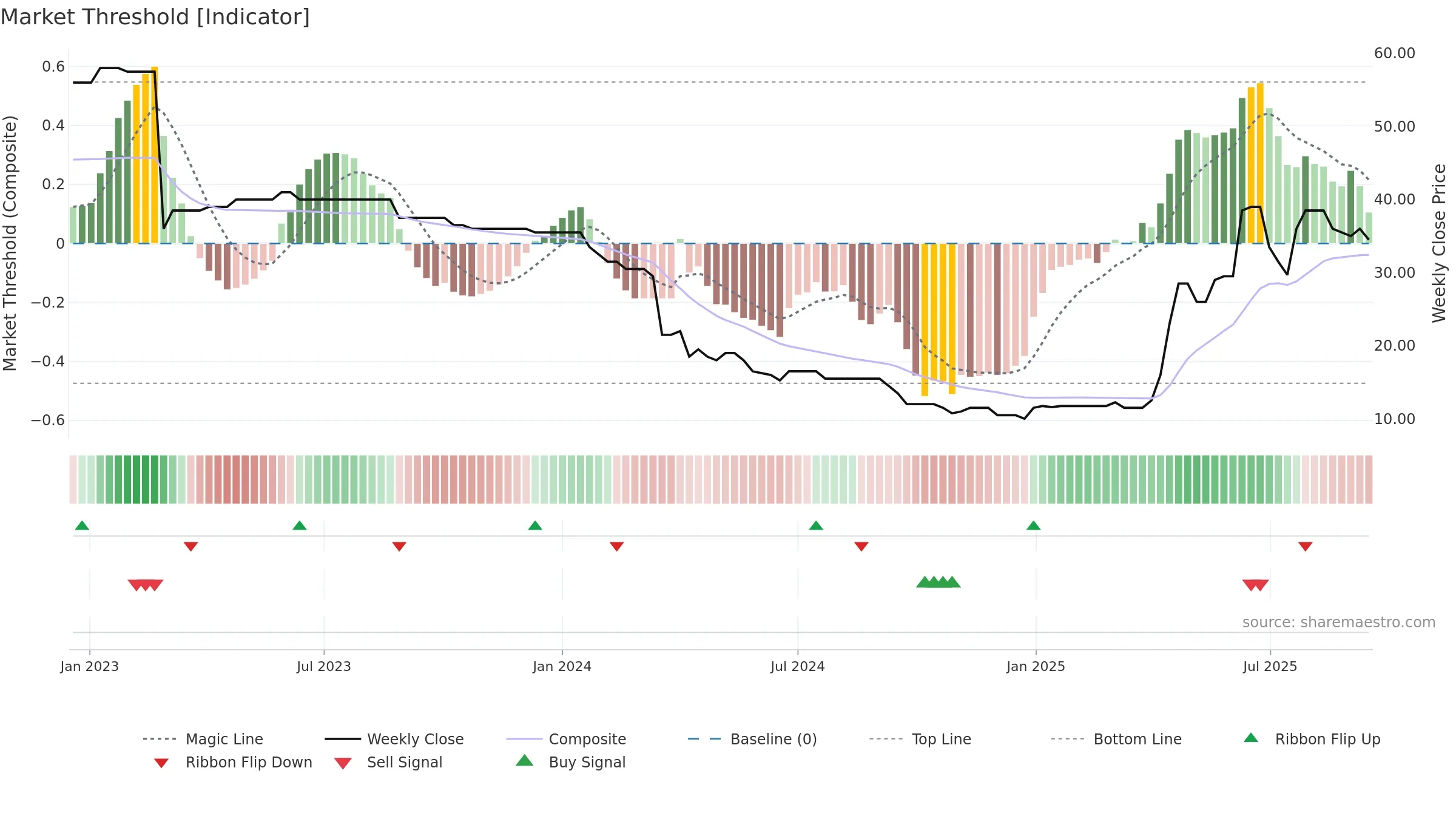The width and height of the screenshot is (1456, 819).
Task: Click the green triangle icon beside Ribbon Flip Up
Action: point(1251,738)
